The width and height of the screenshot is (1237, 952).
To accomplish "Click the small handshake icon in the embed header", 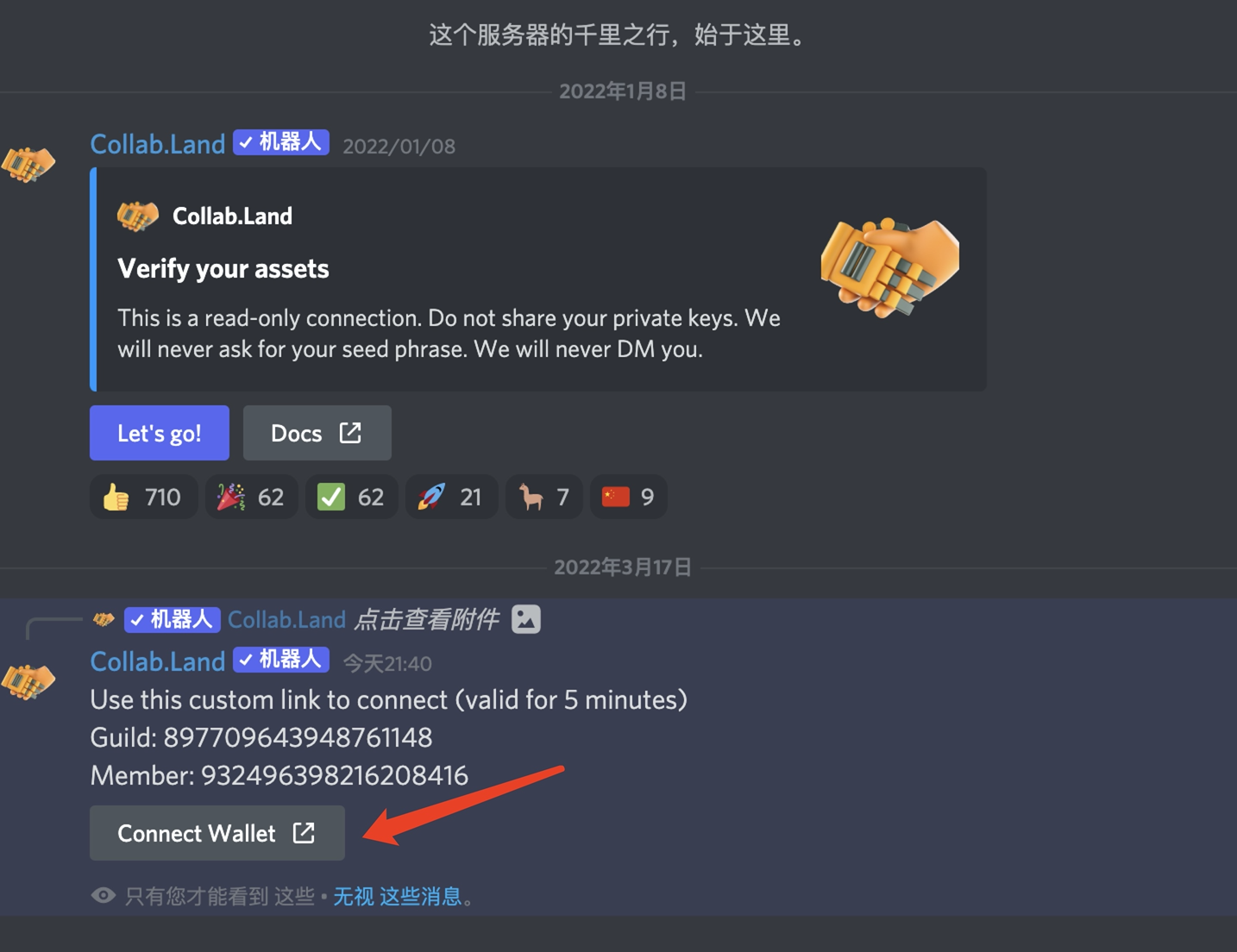I will click(x=138, y=216).
